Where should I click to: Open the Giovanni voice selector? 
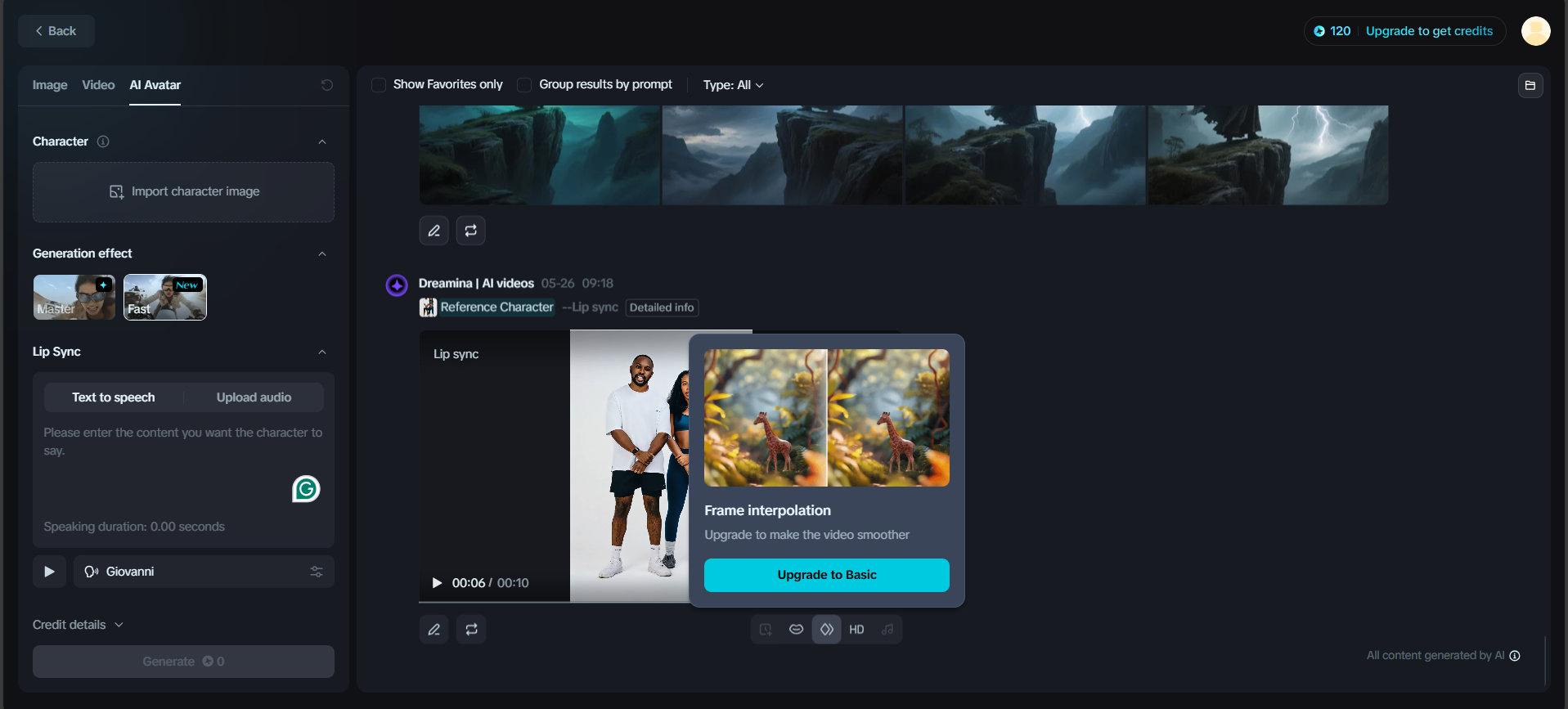(204, 572)
